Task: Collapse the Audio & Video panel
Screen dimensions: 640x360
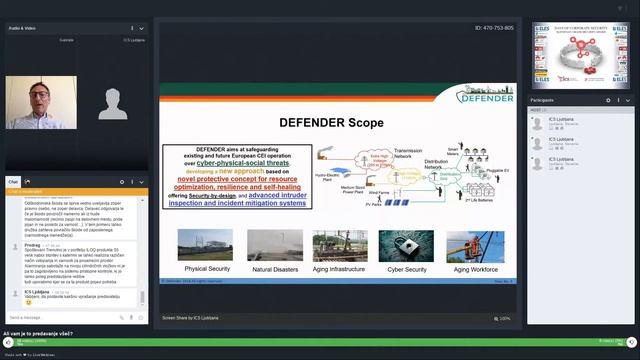Action: tap(142, 29)
